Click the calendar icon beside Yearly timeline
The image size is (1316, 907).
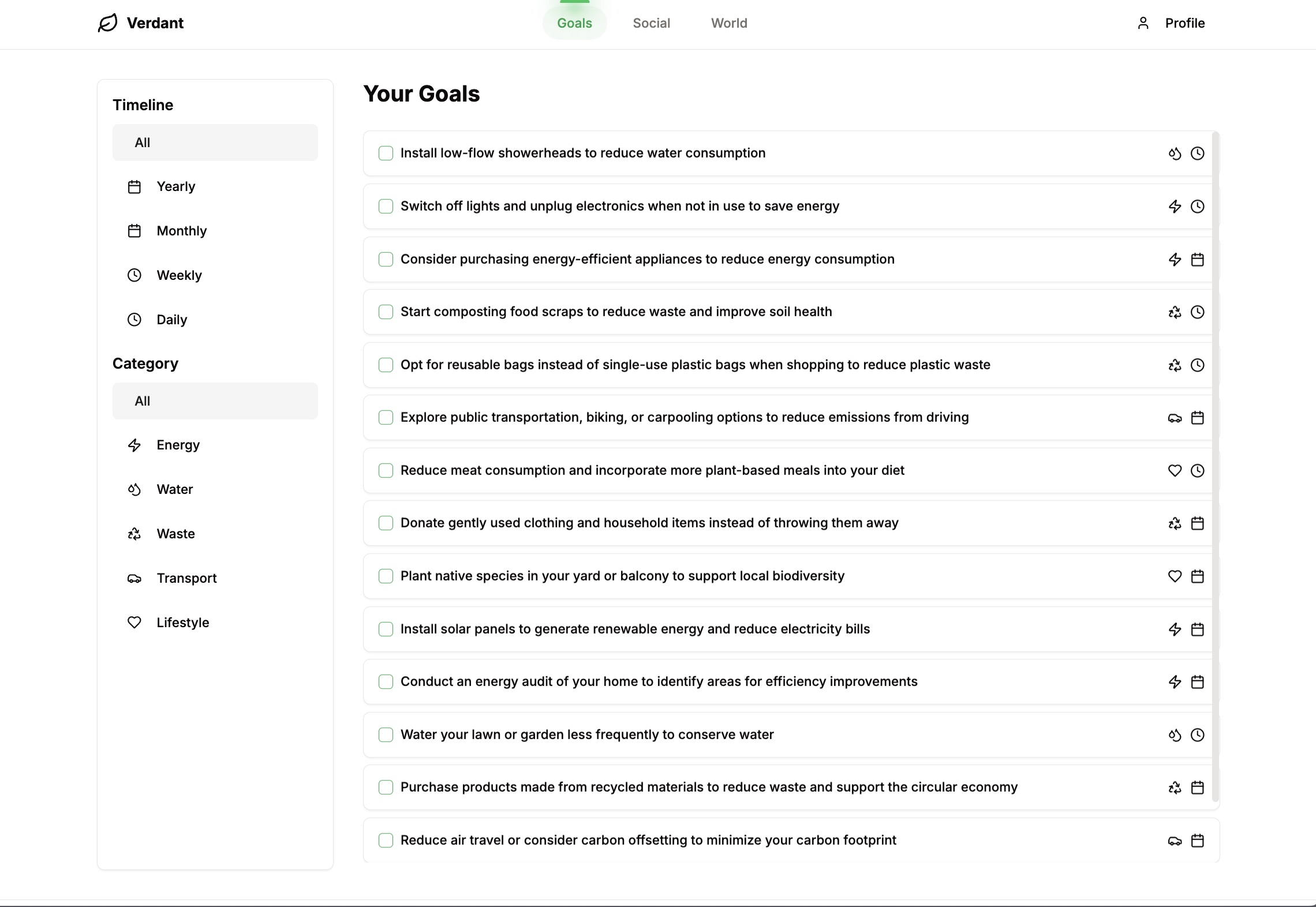click(134, 187)
